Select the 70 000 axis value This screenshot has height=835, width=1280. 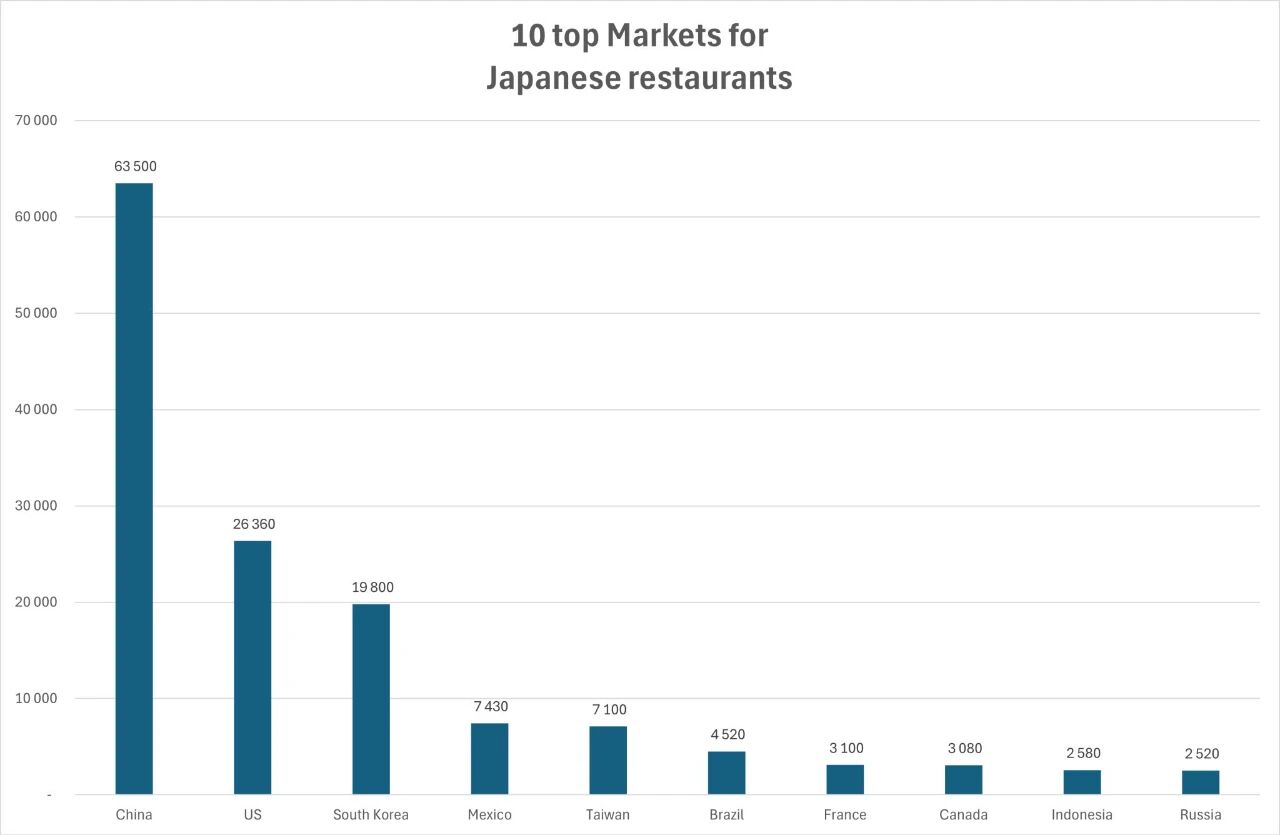click(37, 121)
